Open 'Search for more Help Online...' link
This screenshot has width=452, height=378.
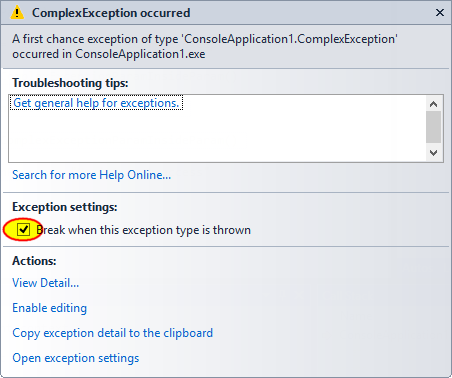tap(92, 175)
